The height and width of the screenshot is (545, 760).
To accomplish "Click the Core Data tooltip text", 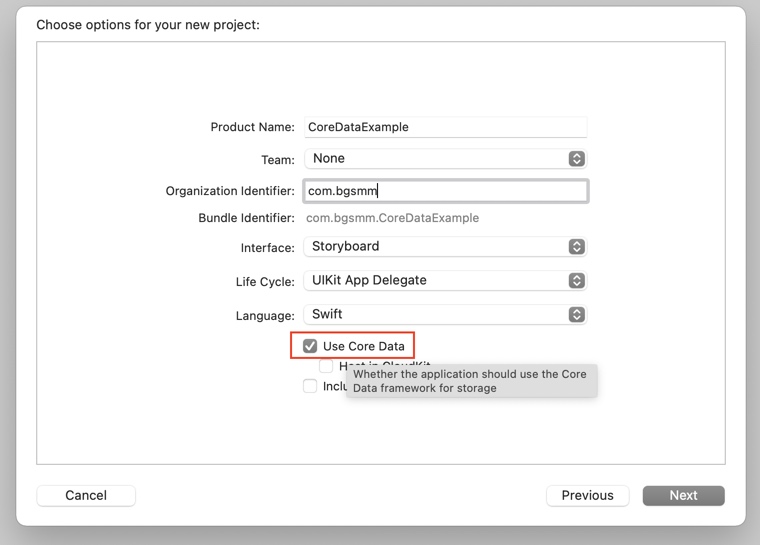I will pyautogui.click(x=470, y=381).
